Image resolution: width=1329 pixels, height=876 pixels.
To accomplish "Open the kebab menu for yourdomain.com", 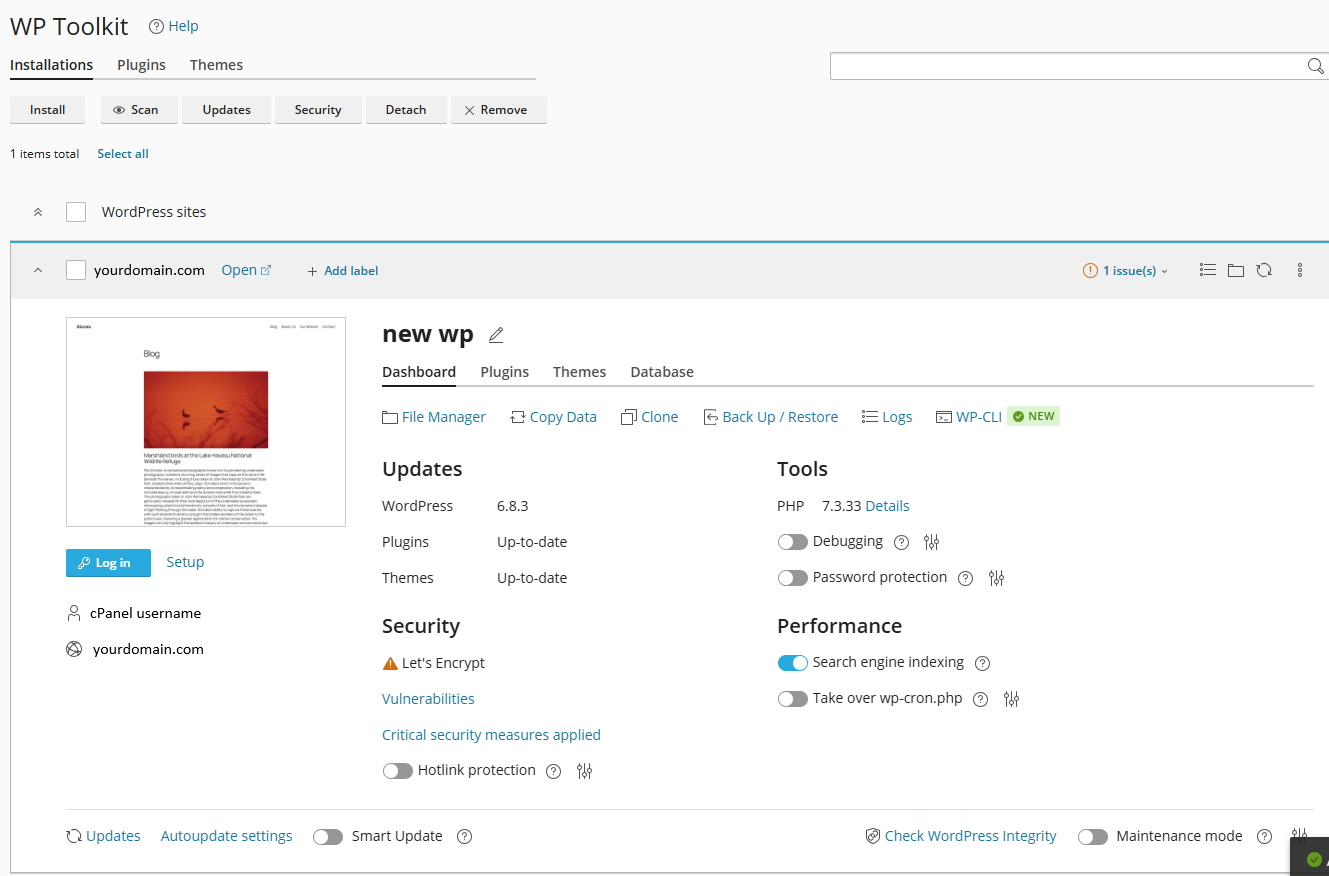I will tap(1300, 270).
